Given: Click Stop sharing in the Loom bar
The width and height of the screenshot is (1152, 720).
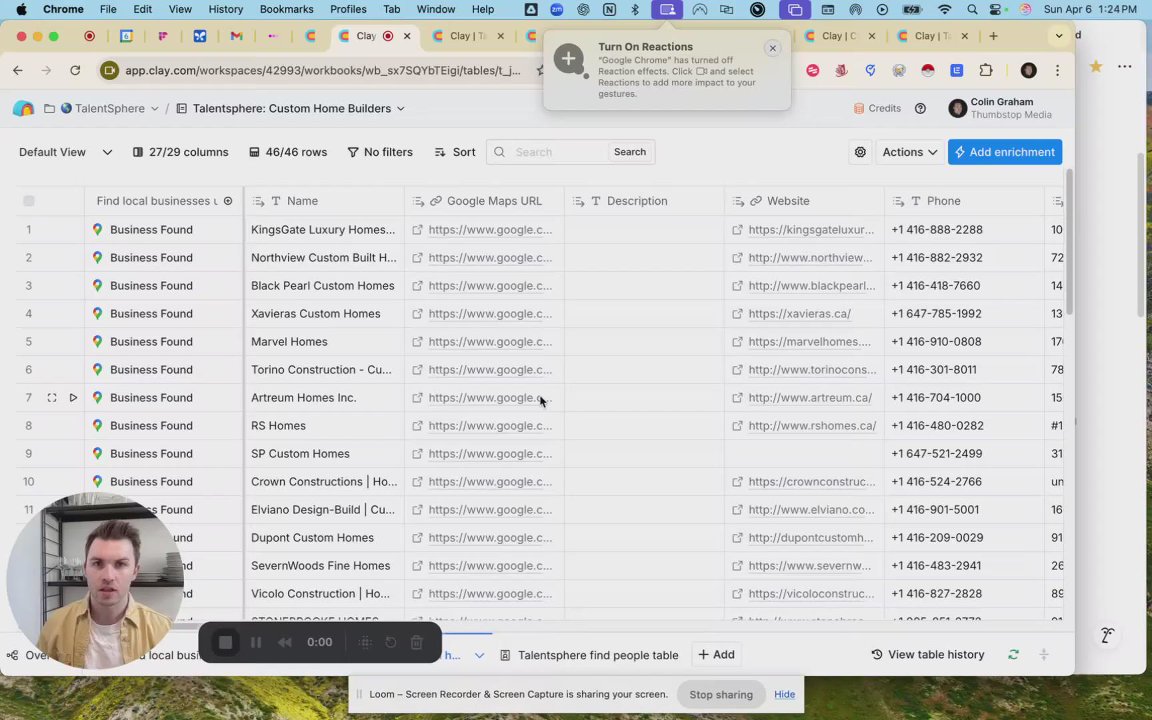Looking at the screenshot, I should tap(721, 694).
